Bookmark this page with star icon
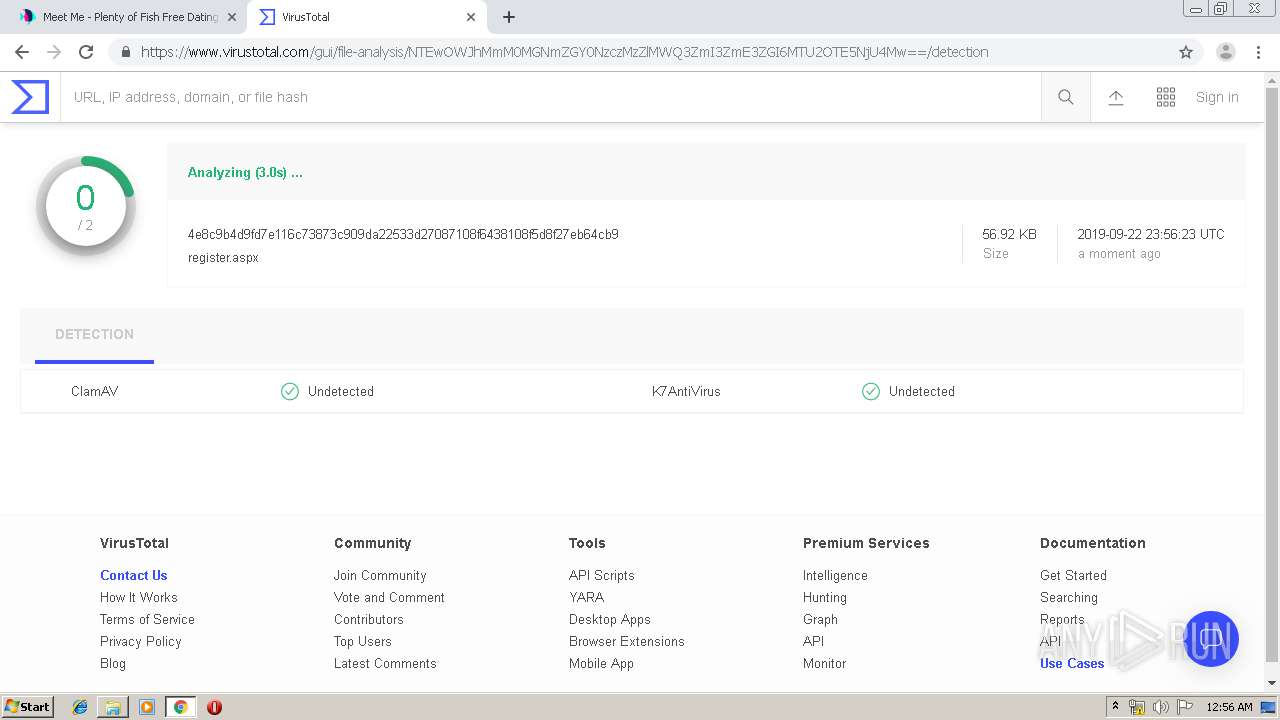This screenshot has height=720, width=1280. [x=1186, y=52]
